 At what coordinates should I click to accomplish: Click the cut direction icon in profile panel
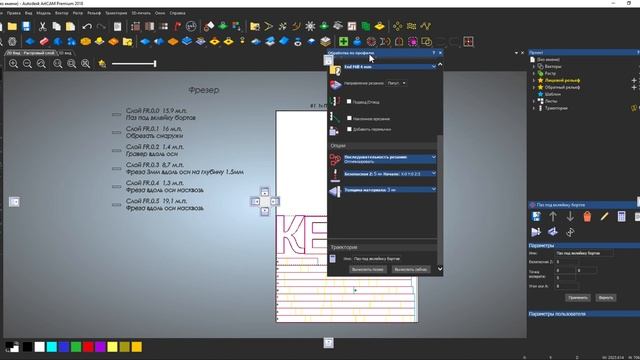[335, 85]
